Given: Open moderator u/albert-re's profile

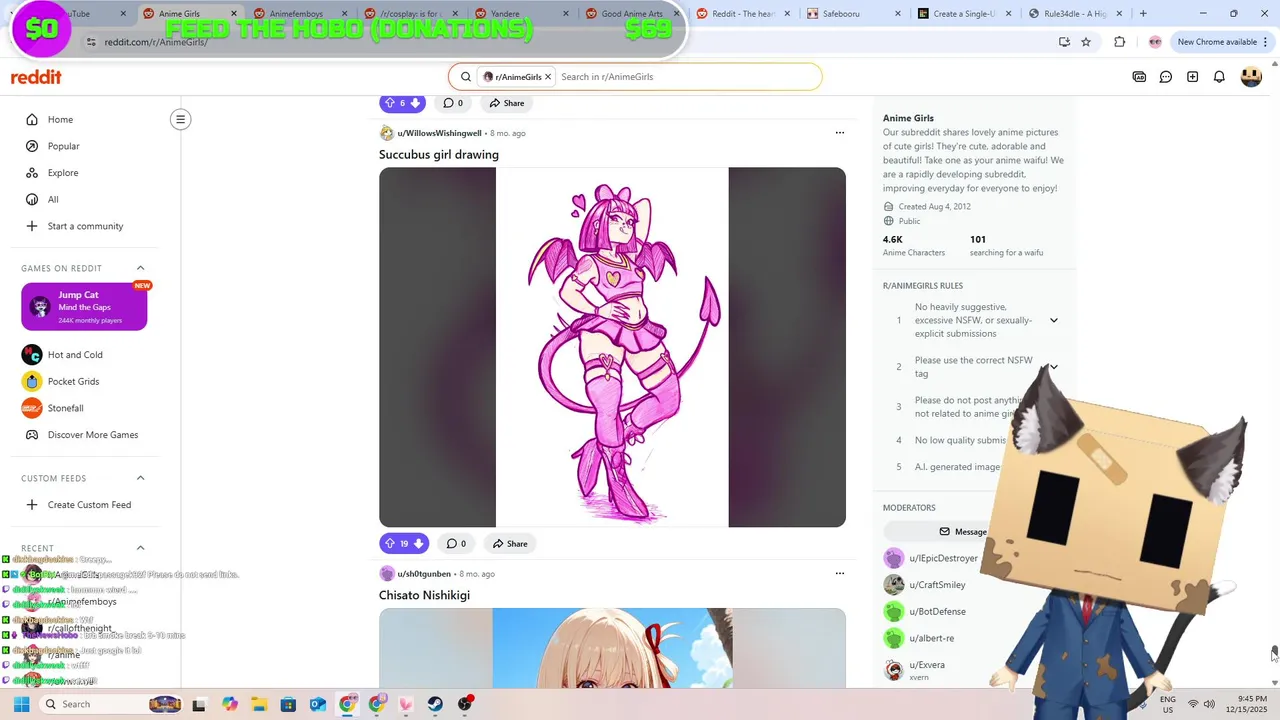Looking at the screenshot, I should click(x=931, y=638).
